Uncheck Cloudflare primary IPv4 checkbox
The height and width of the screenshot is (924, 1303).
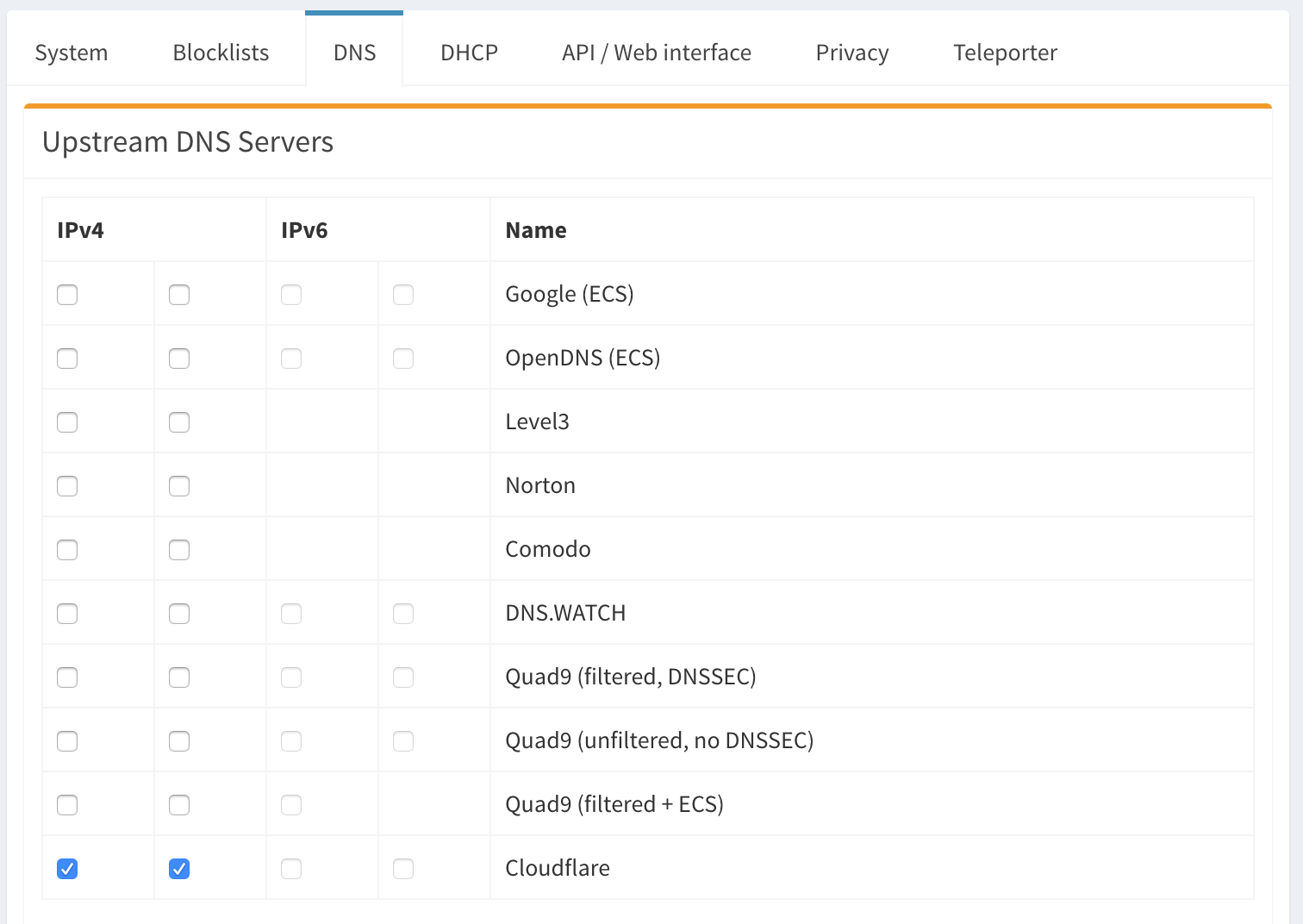pyautogui.click(x=67, y=869)
